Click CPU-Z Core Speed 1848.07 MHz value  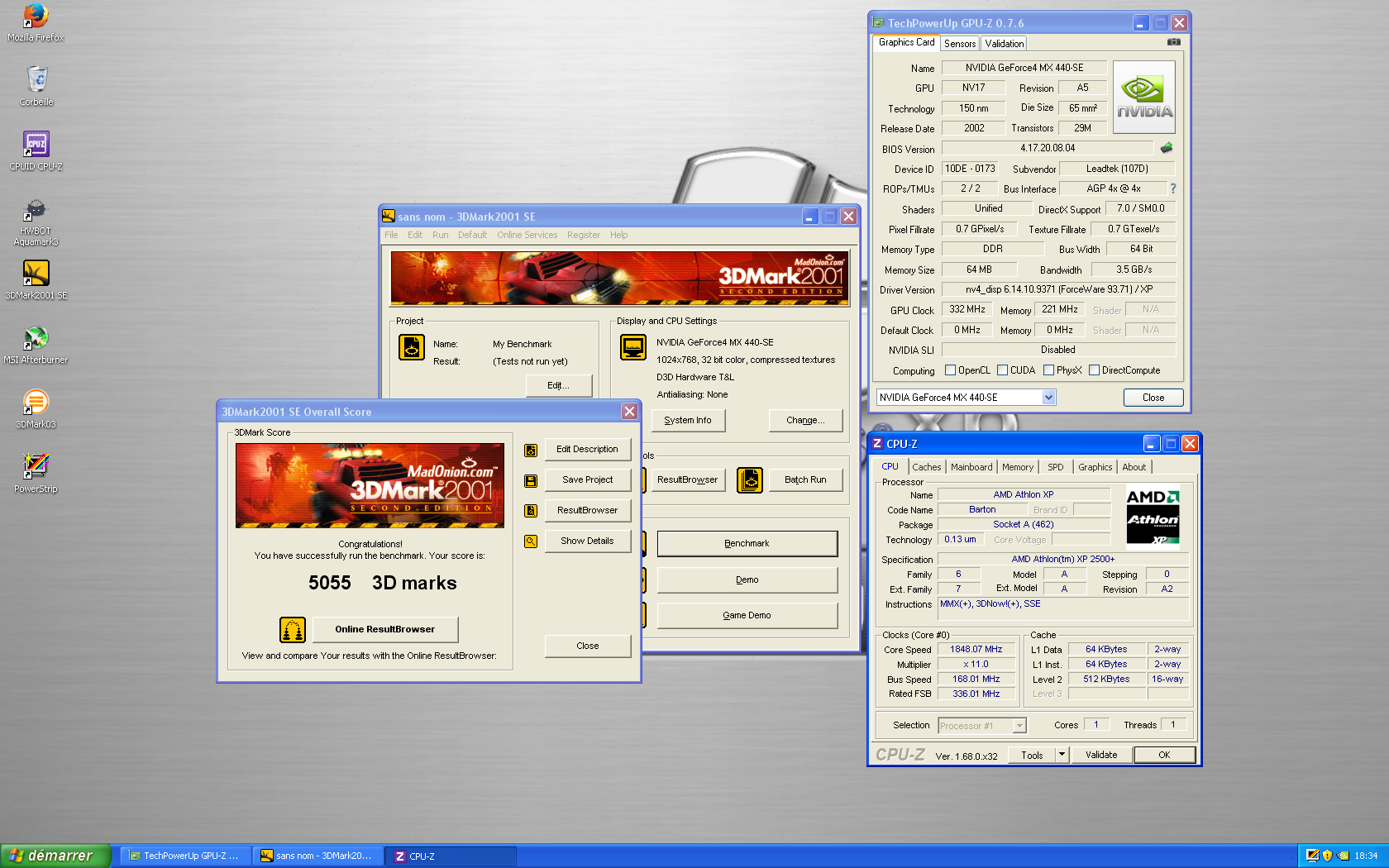[x=976, y=650]
